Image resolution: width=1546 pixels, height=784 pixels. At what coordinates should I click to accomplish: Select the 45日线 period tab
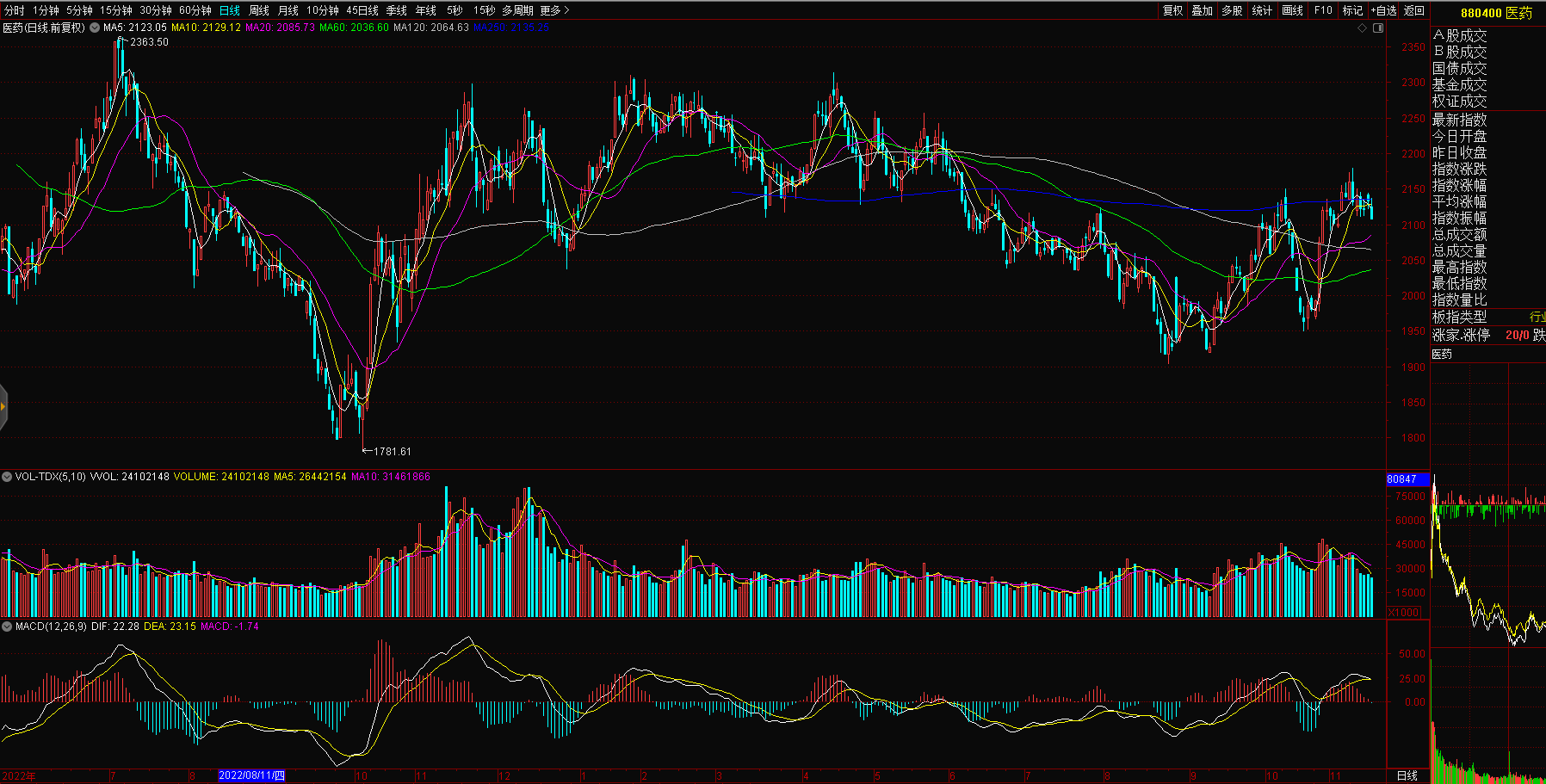362,10
